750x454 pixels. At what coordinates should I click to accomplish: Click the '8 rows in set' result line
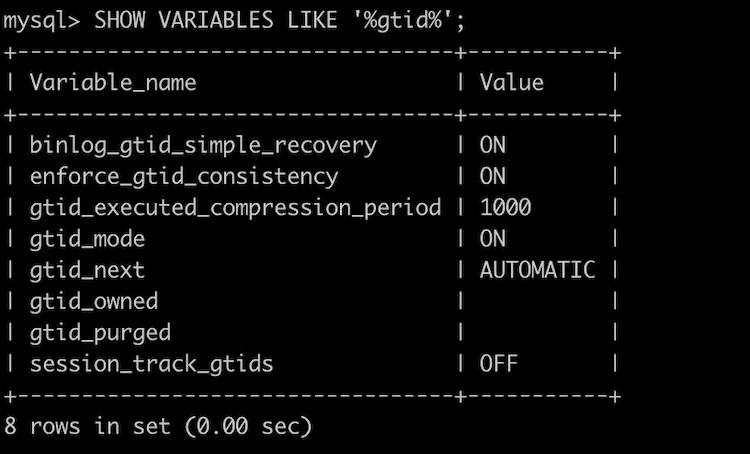click(x=158, y=426)
